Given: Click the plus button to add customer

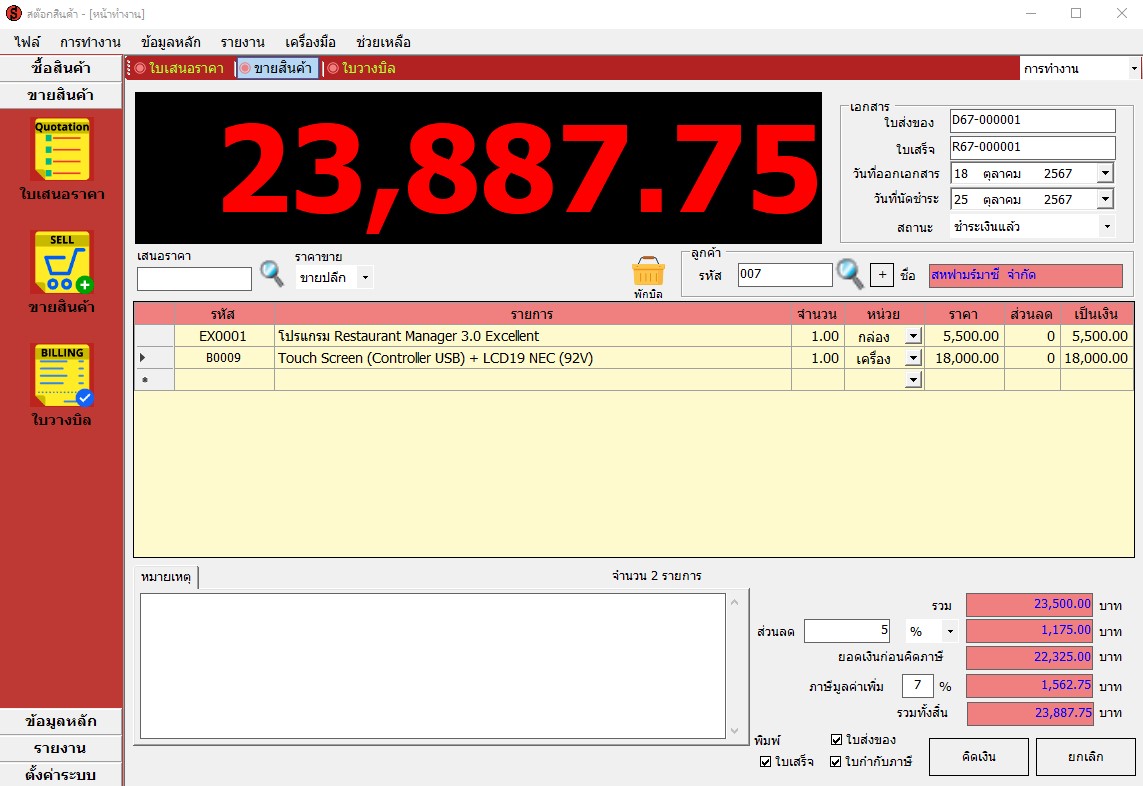Looking at the screenshot, I should click(882, 275).
